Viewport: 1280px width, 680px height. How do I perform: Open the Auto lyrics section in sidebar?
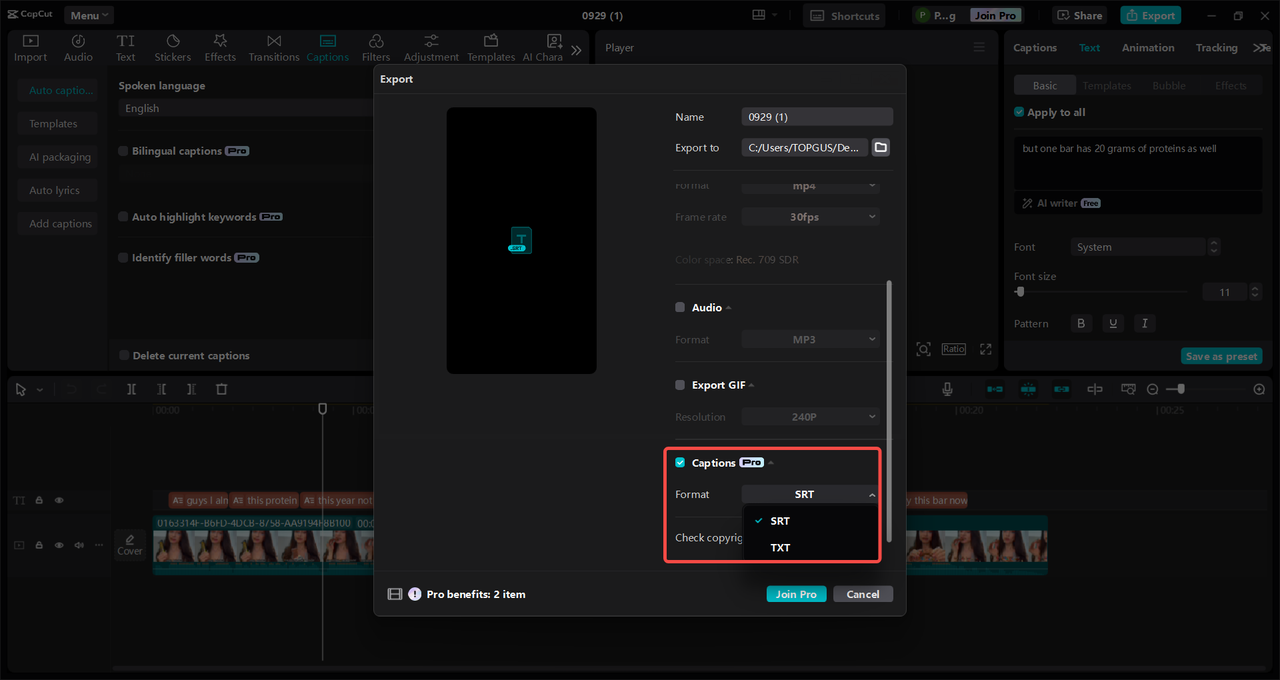click(x=55, y=190)
